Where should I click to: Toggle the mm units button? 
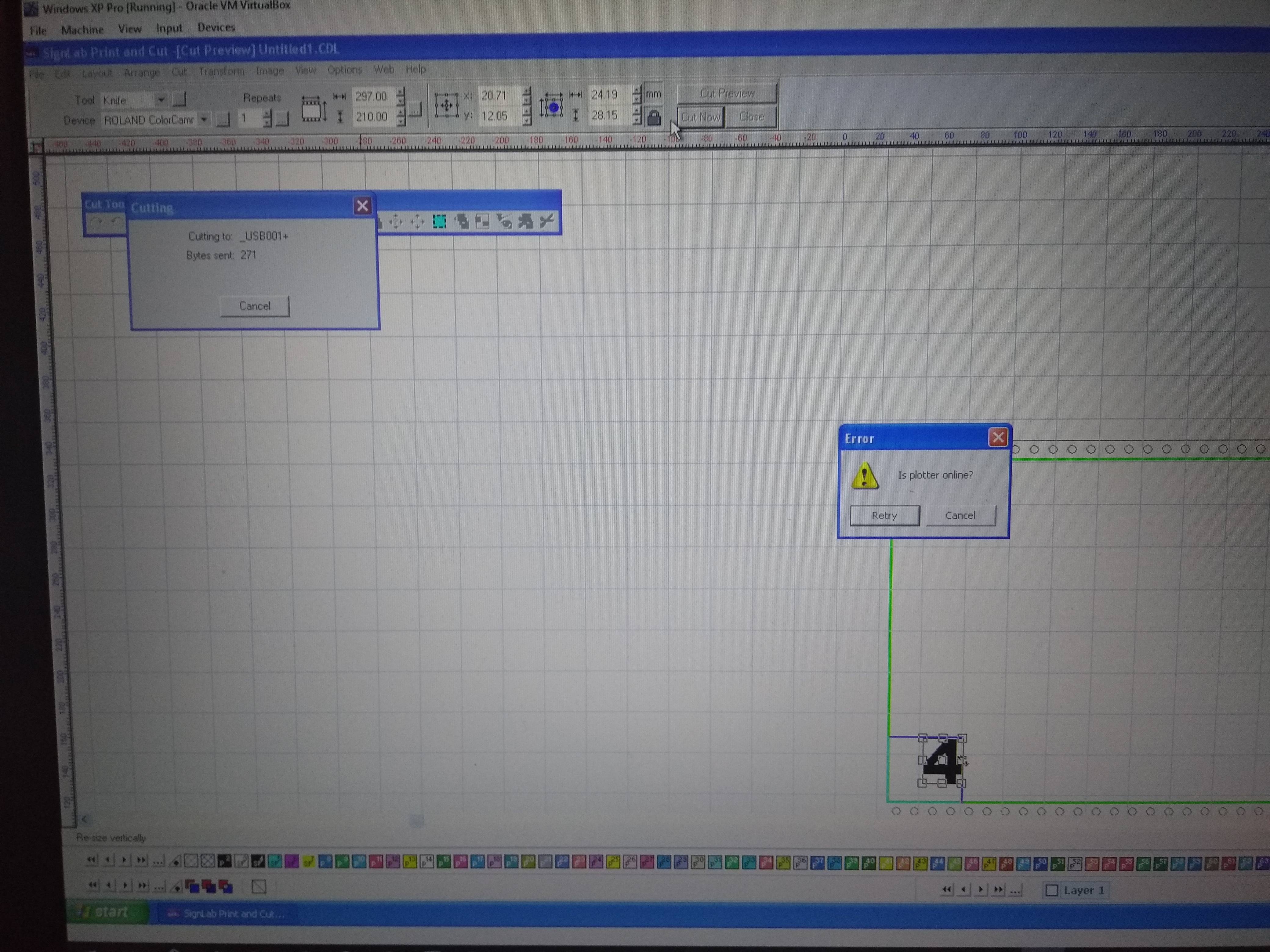click(x=653, y=94)
